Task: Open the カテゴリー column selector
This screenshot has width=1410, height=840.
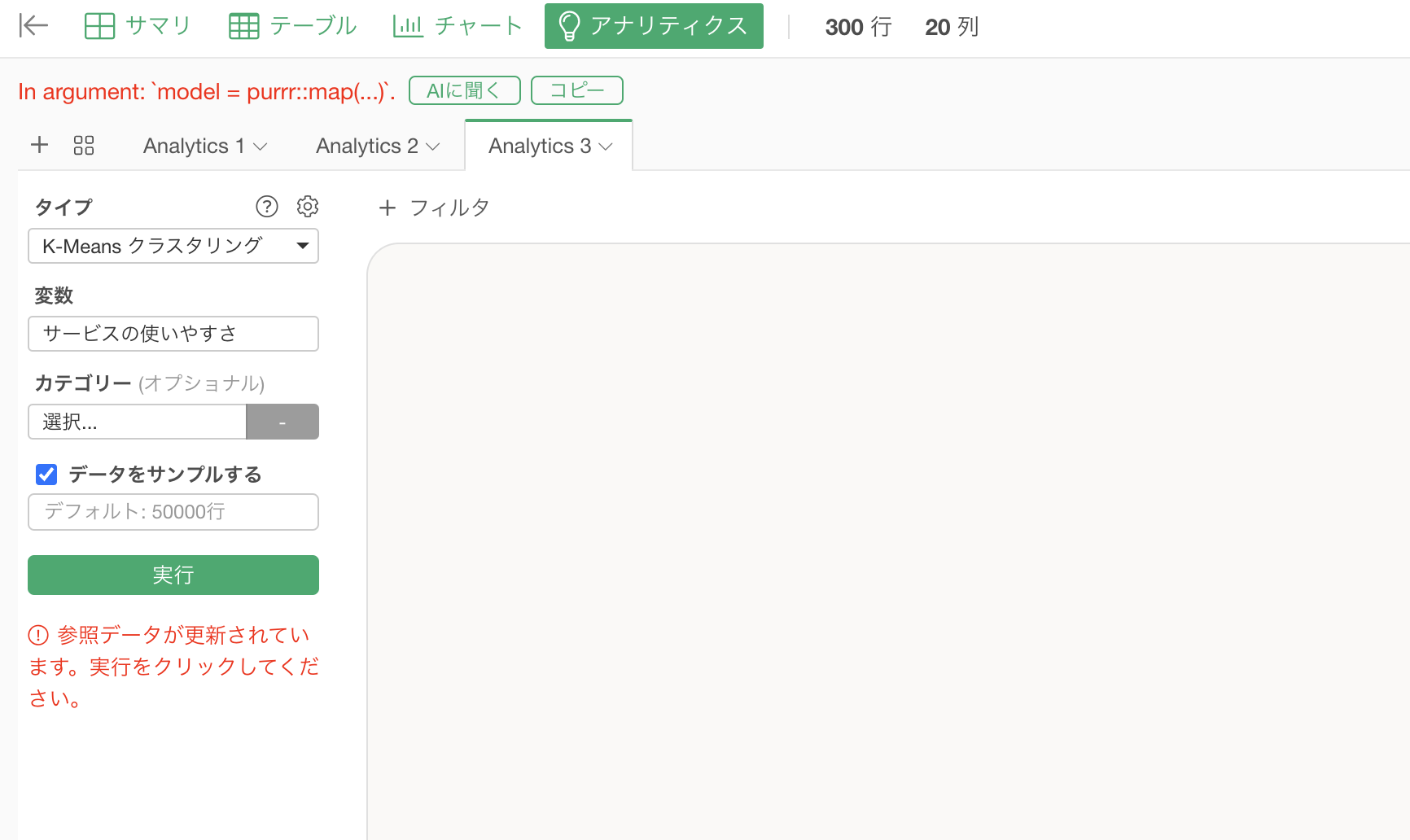Action: pyautogui.click(x=137, y=422)
